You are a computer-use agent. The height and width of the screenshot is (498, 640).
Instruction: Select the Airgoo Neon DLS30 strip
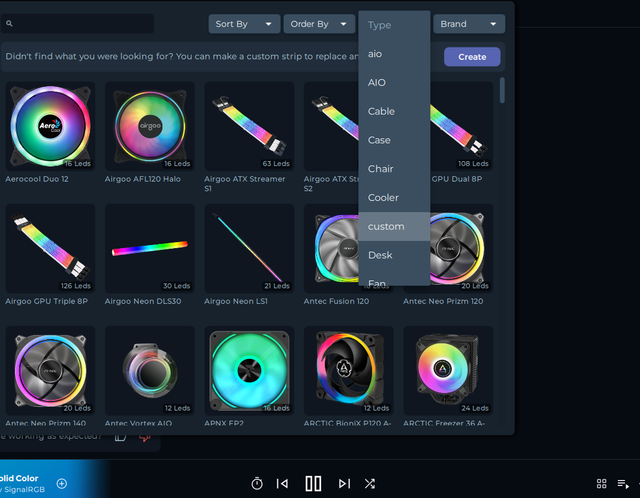click(x=150, y=248)
